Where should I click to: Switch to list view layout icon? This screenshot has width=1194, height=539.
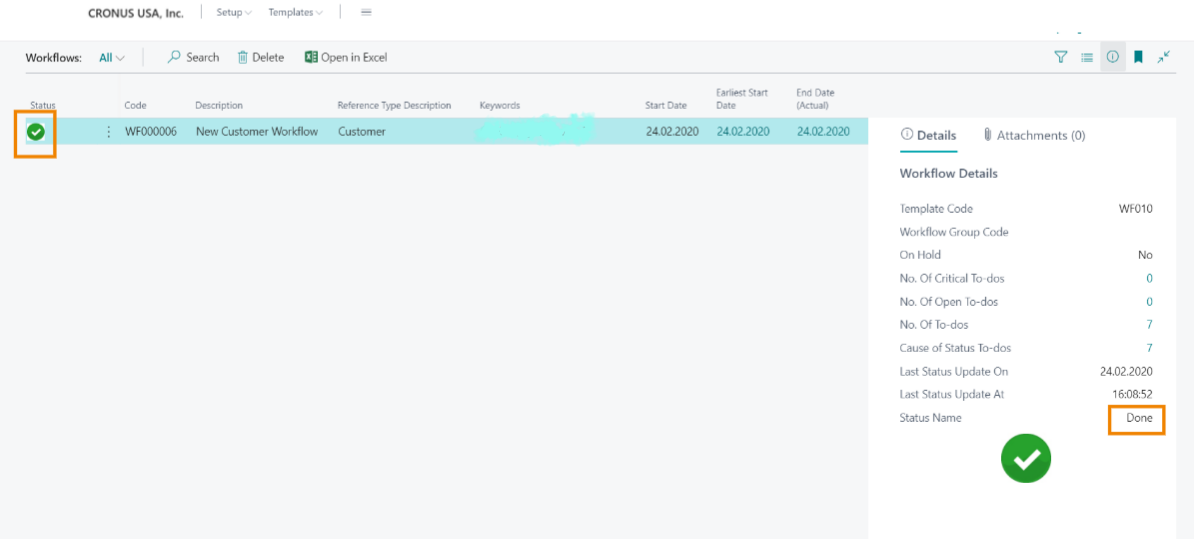[x=1087, y=58]
